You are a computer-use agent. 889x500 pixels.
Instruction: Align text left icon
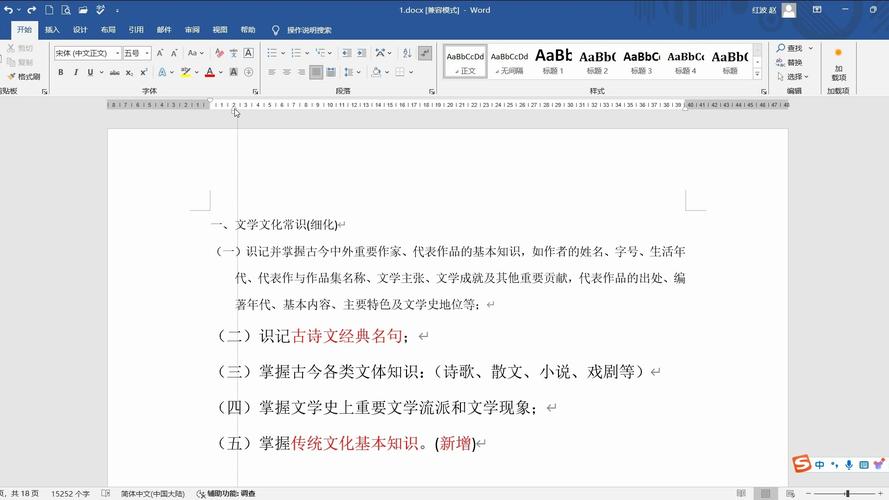pyautogui.click(x=272, y=72)
